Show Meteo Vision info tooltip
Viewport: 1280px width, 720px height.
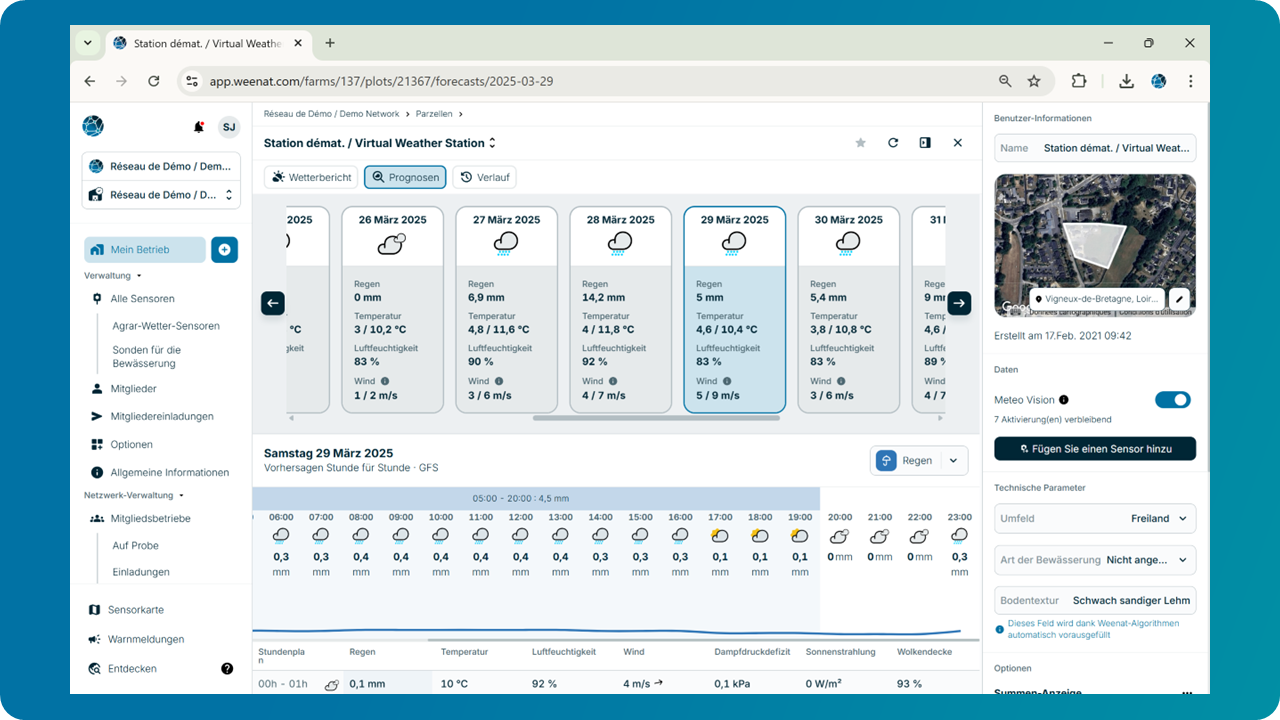[x=1064, y=400]
